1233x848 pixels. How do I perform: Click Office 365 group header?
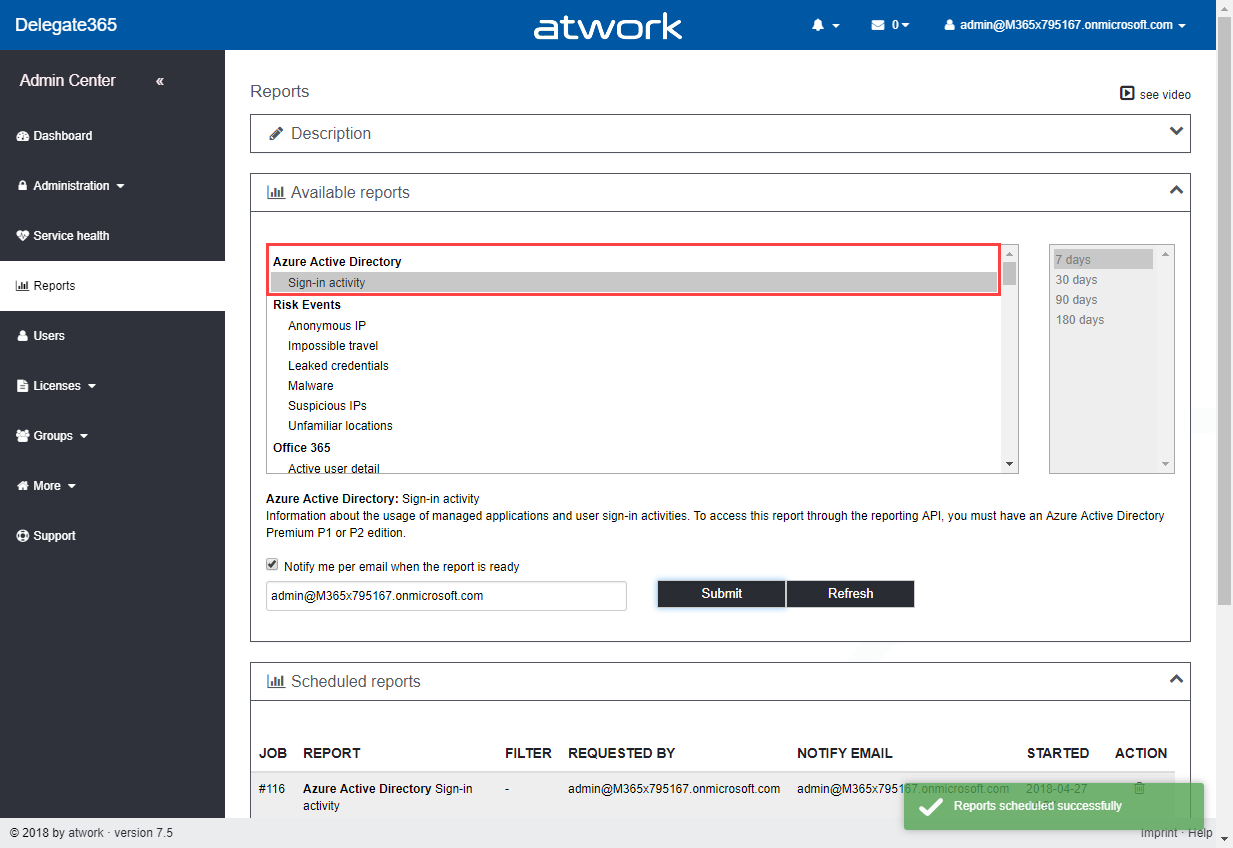click(x=302, y=448)
